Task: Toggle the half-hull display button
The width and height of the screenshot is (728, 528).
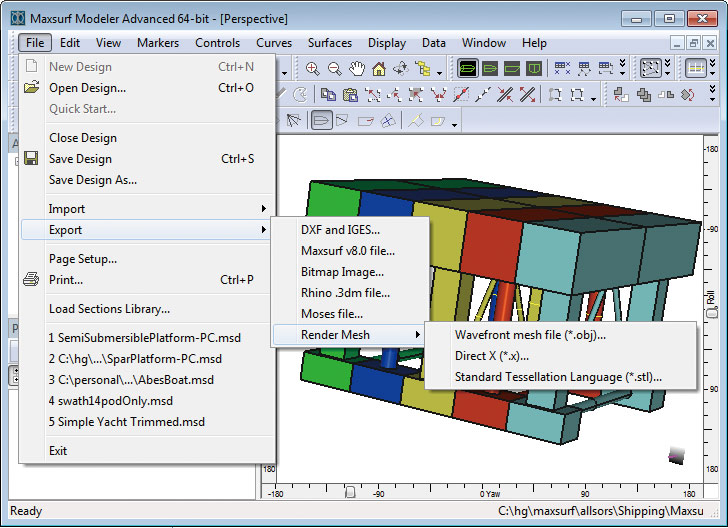Action: coord(343,121)
